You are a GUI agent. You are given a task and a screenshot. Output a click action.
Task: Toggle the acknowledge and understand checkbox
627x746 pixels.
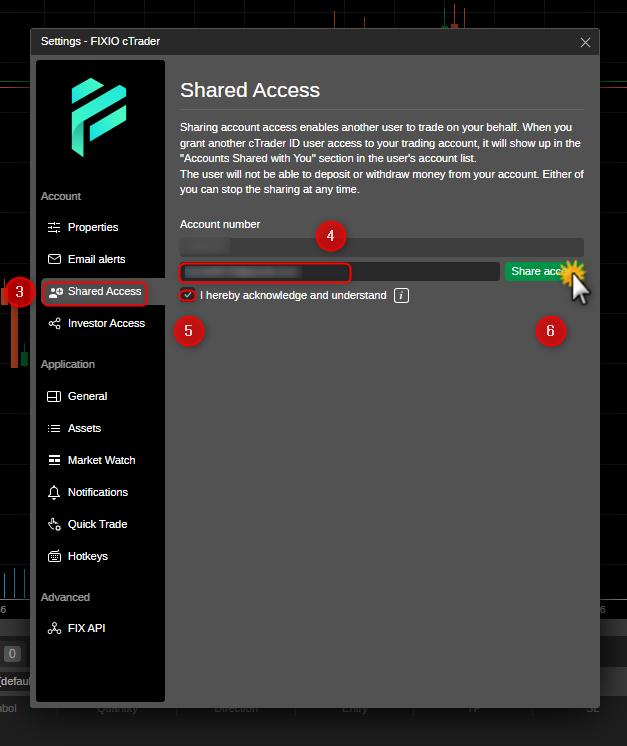[x=188, y=295]
